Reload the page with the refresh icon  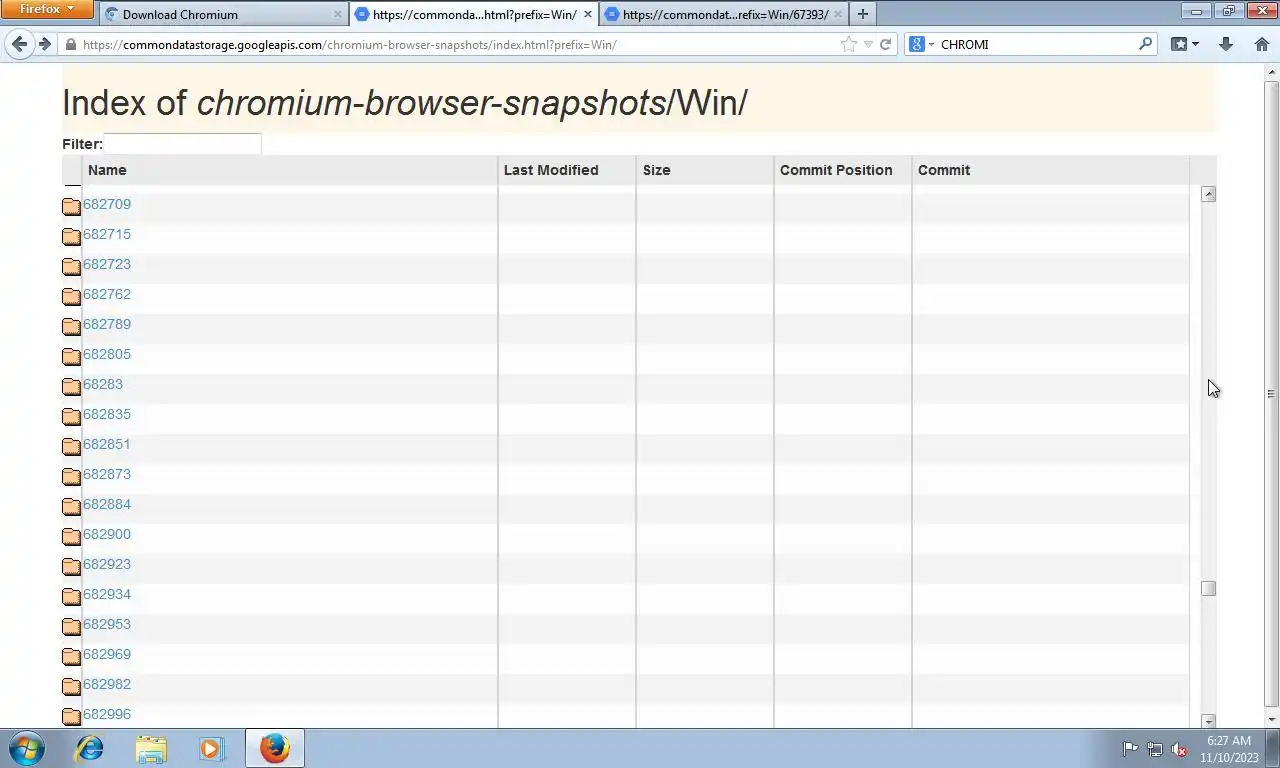tap(885, 44)
